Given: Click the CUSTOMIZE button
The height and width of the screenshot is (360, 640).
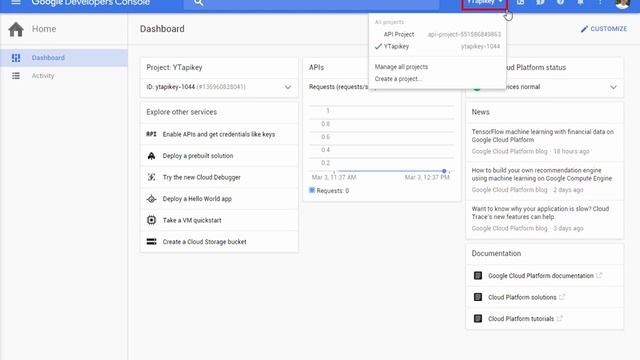Looking at the screenshot, I should (x=604, y=29).
